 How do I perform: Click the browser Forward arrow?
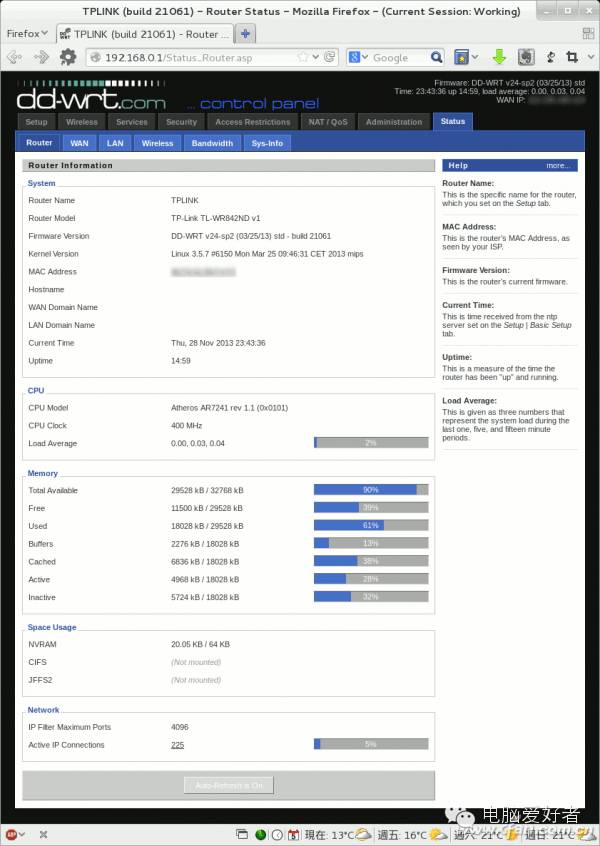pos(41,57)
